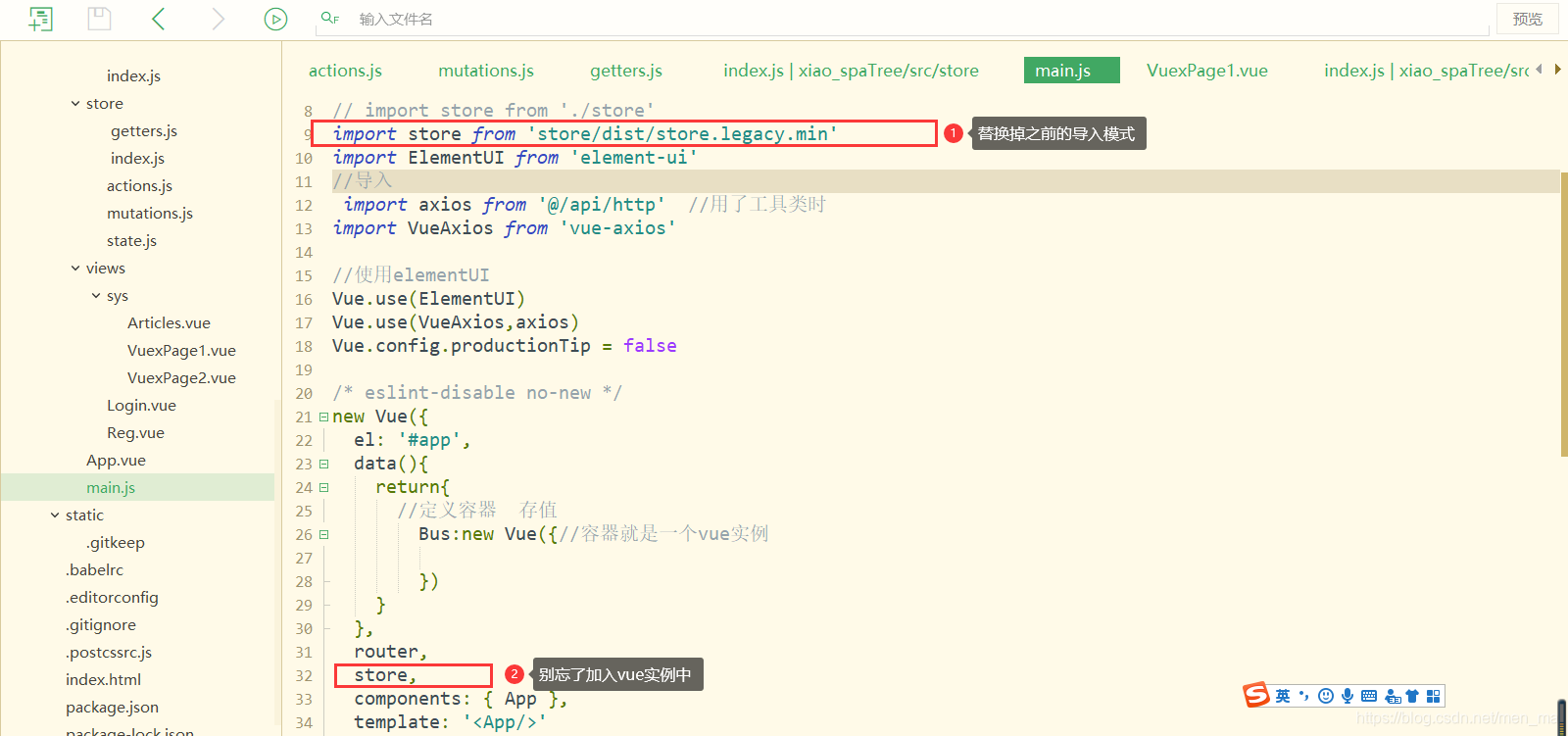Open the last, cut-off index.js tab
Screen dimensions: 1568x736
[x=1426, y=71]
